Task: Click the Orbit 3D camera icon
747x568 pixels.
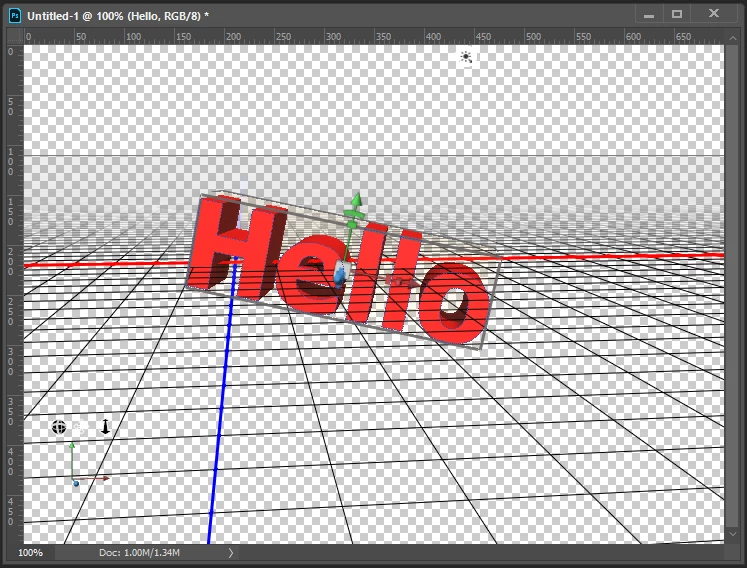Action: (59, 427)
